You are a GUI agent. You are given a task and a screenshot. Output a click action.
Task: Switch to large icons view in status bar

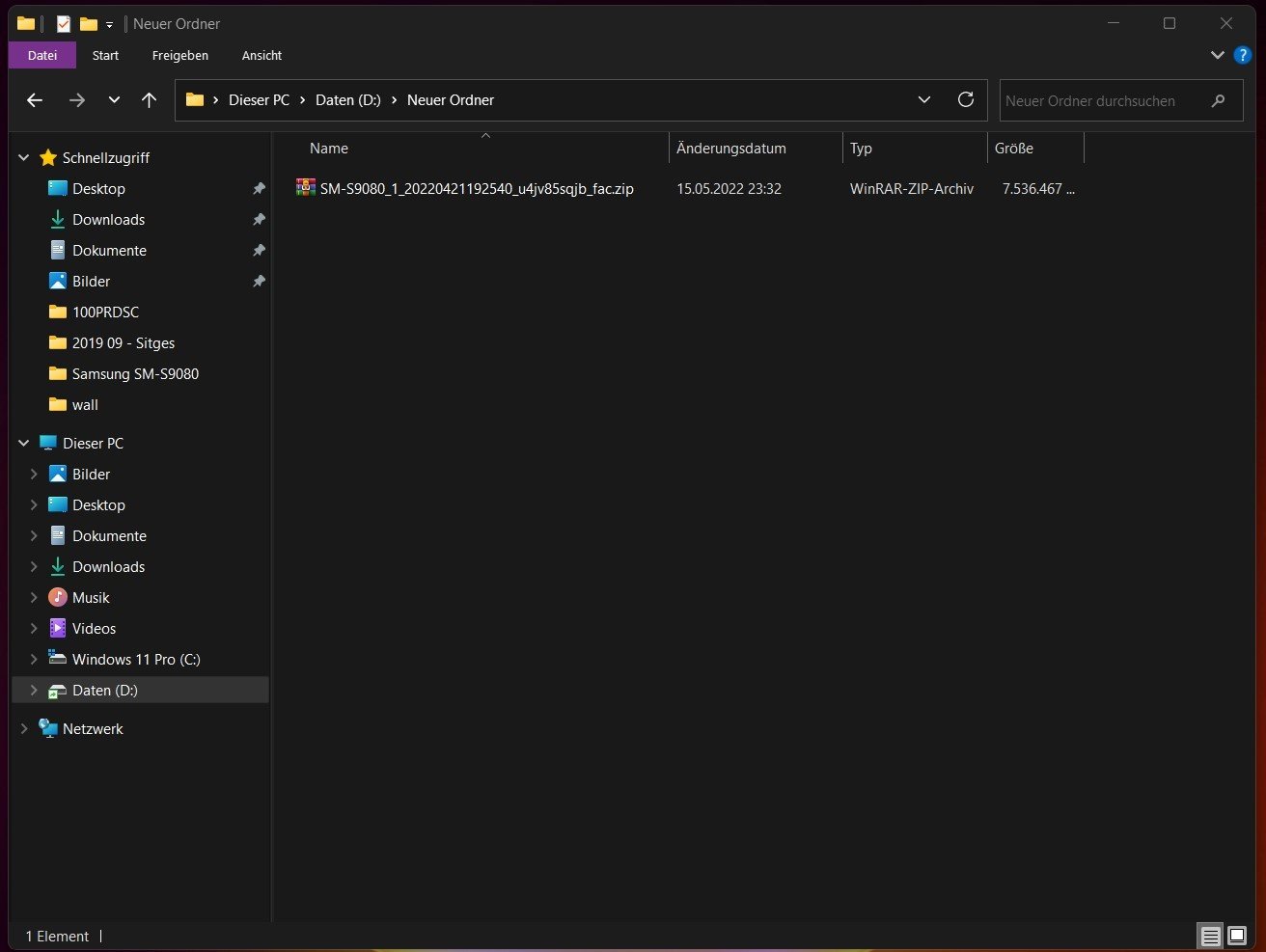(x=1237, y=937)
